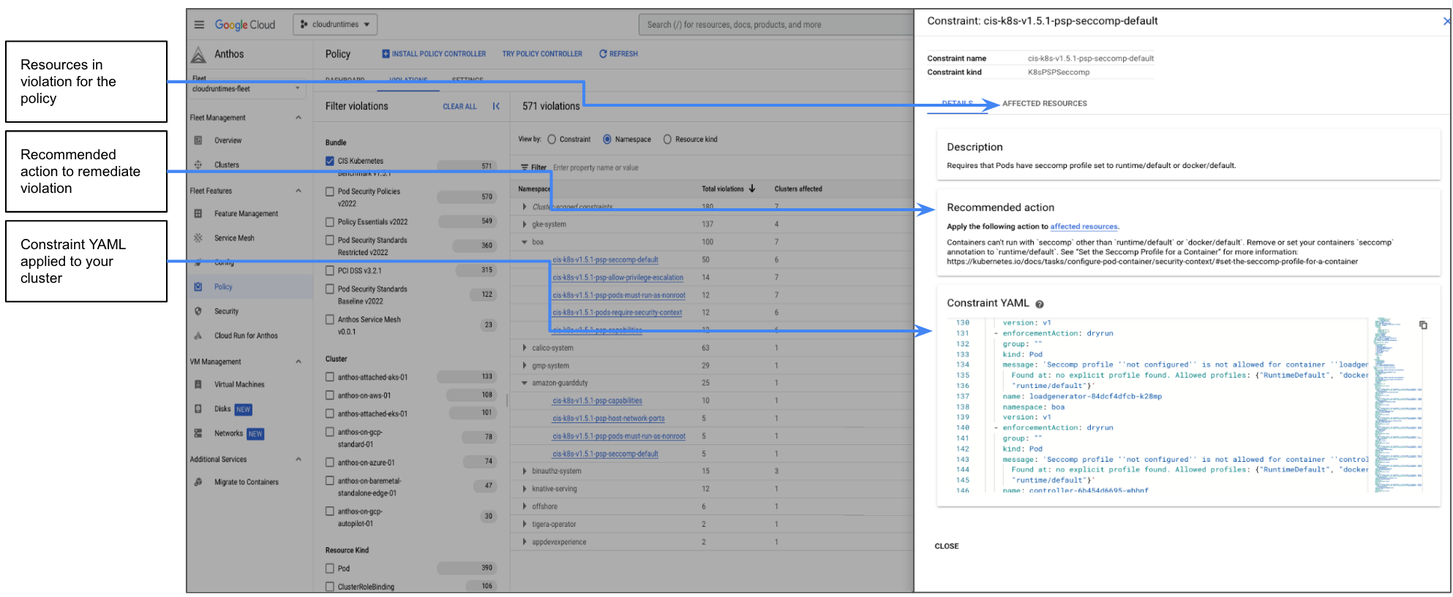Click the Google Cloud logo
1453x597 pixels.
(x=246, y=24)
